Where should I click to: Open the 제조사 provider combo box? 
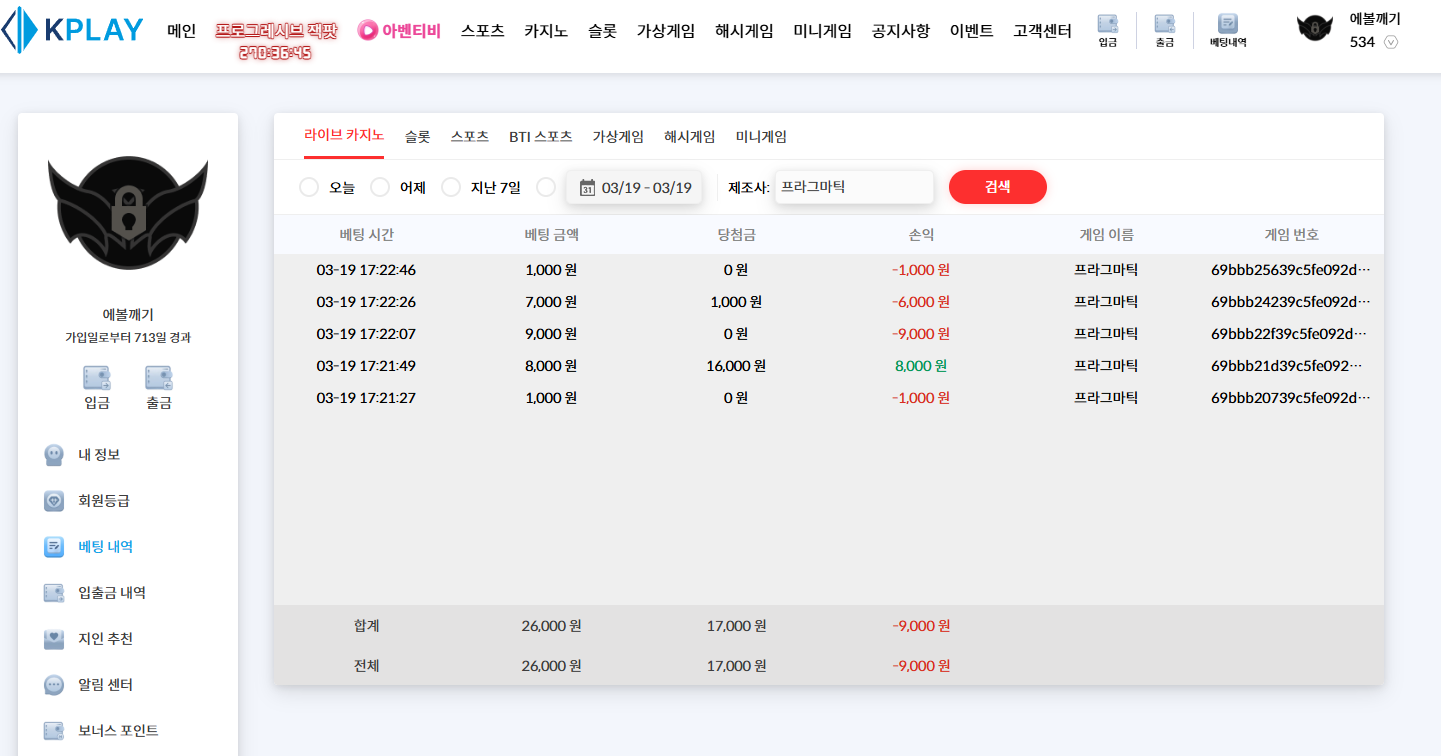click(853, 187)
